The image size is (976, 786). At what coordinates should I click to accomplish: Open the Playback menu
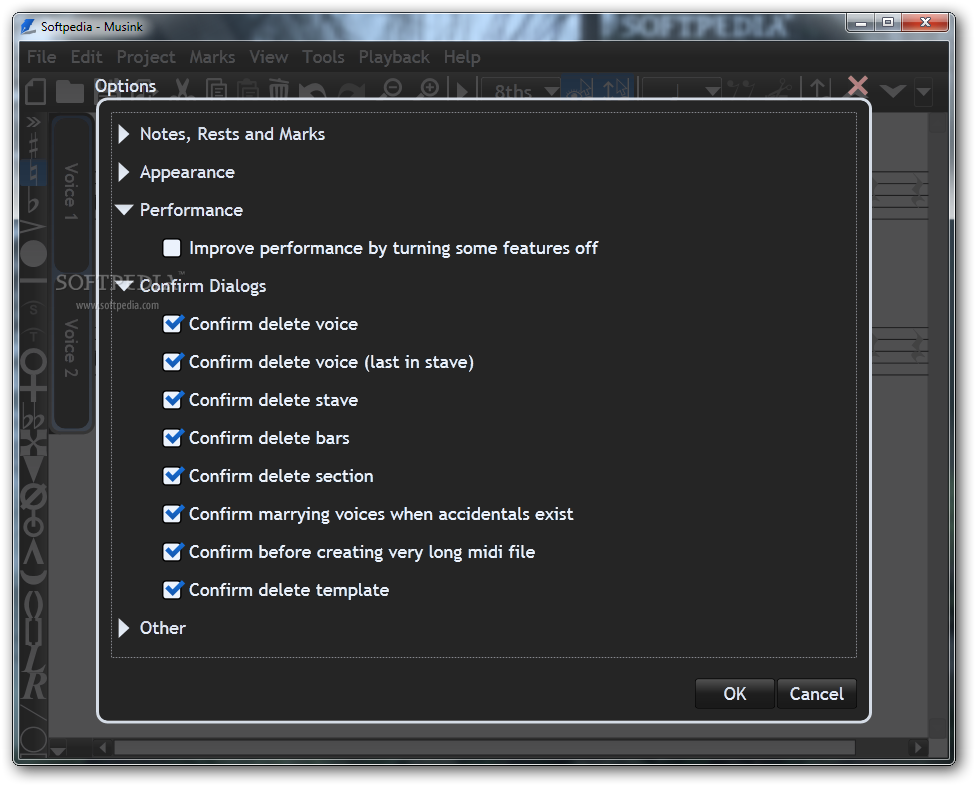[394, 57]
